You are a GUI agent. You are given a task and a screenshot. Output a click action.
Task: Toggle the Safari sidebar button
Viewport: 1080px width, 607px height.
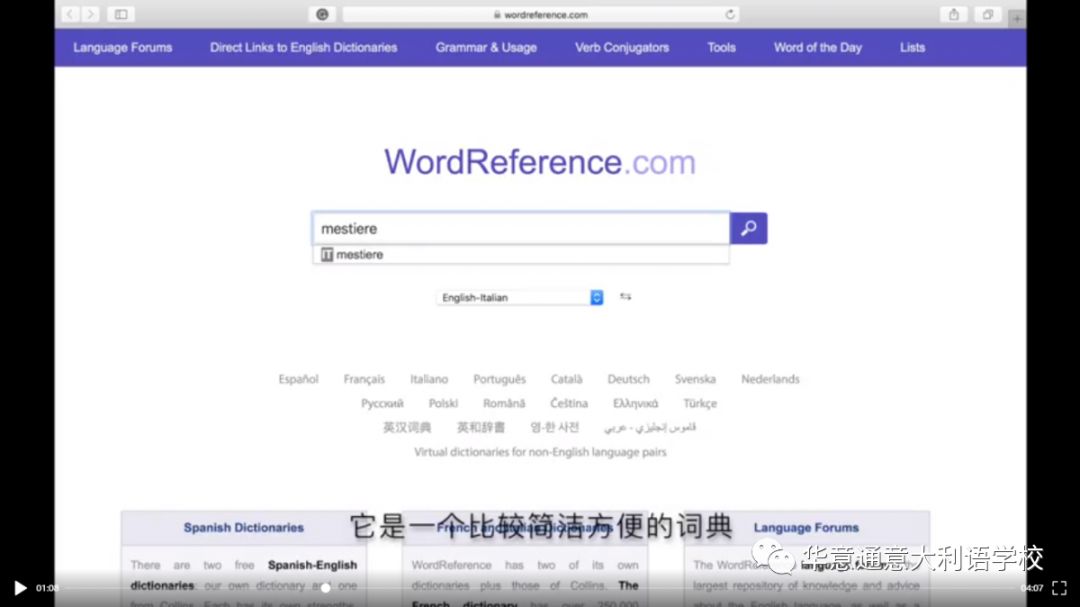(x=121, y=14)
